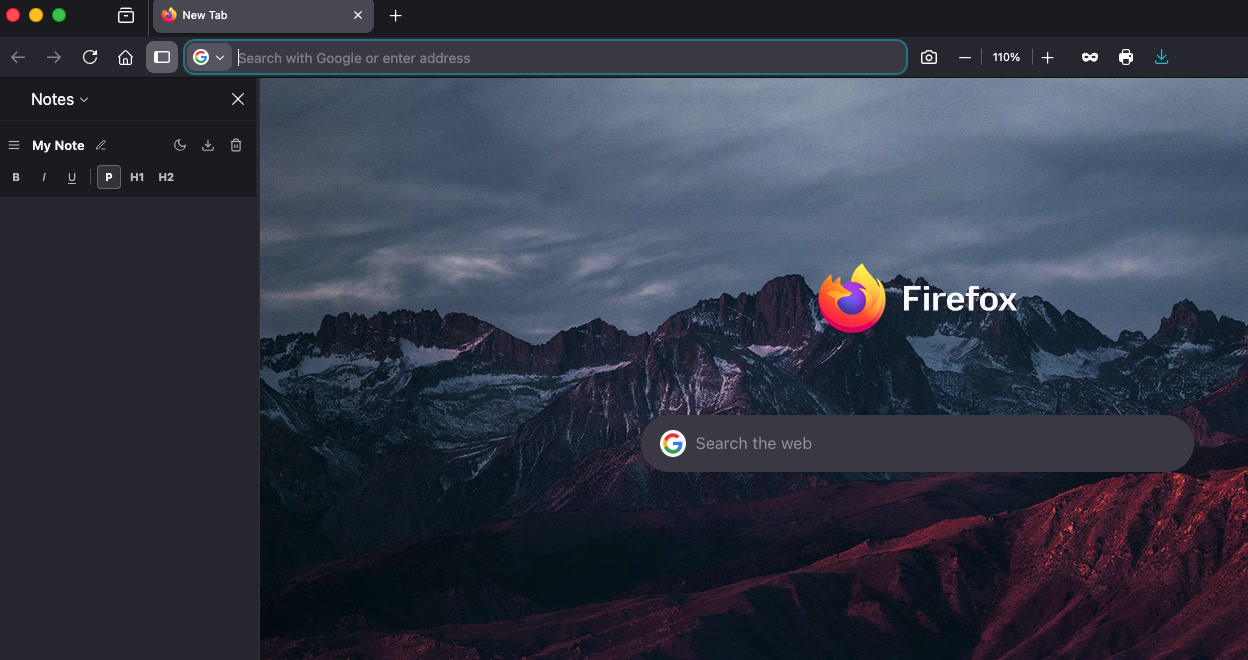Toggle underline formatting in notes

pos(72,177)
